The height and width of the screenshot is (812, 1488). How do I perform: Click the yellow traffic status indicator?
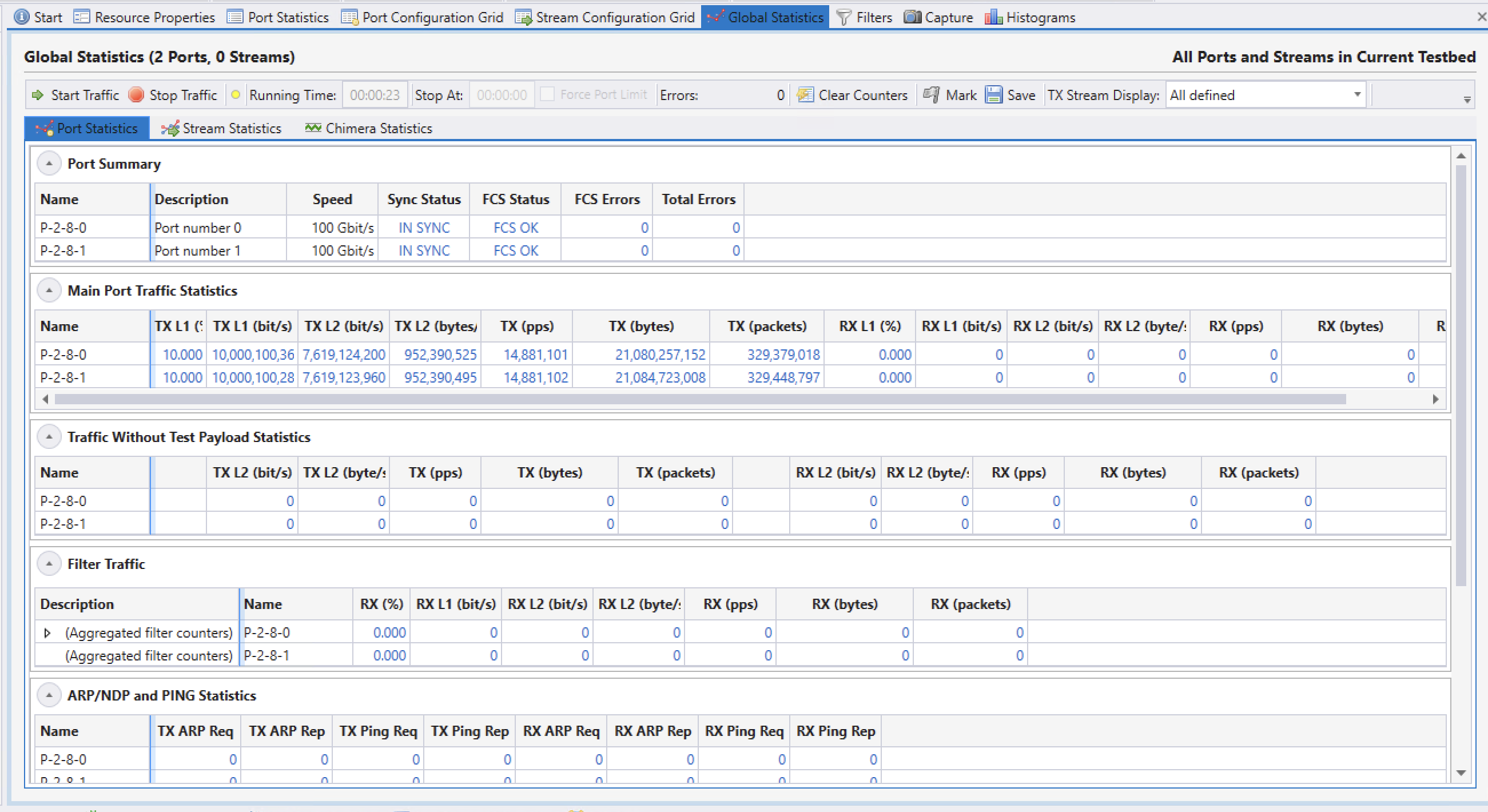pyautogui.click(x=235, y=95)
